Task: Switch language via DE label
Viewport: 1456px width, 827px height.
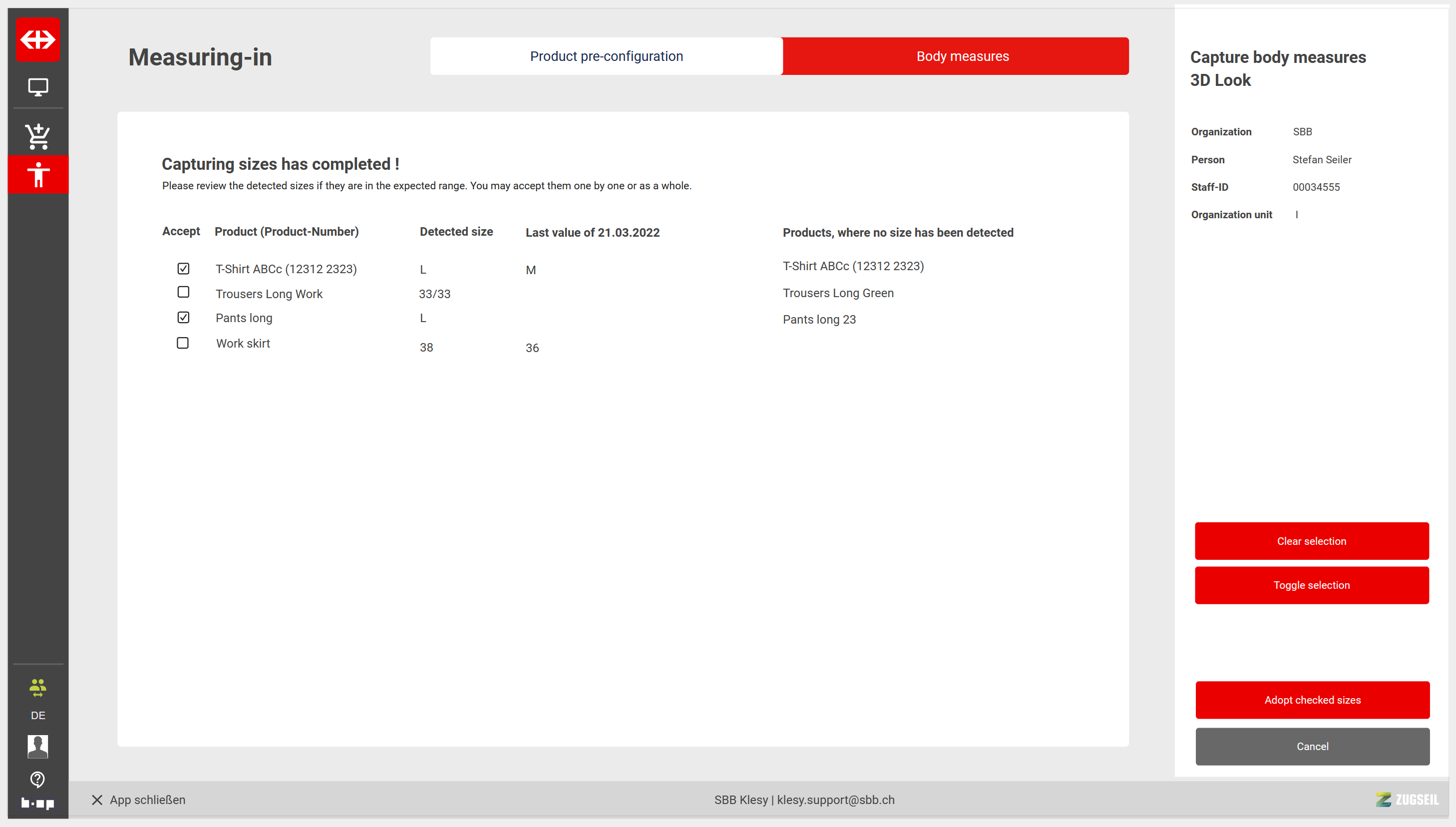Action: (37, 715)
